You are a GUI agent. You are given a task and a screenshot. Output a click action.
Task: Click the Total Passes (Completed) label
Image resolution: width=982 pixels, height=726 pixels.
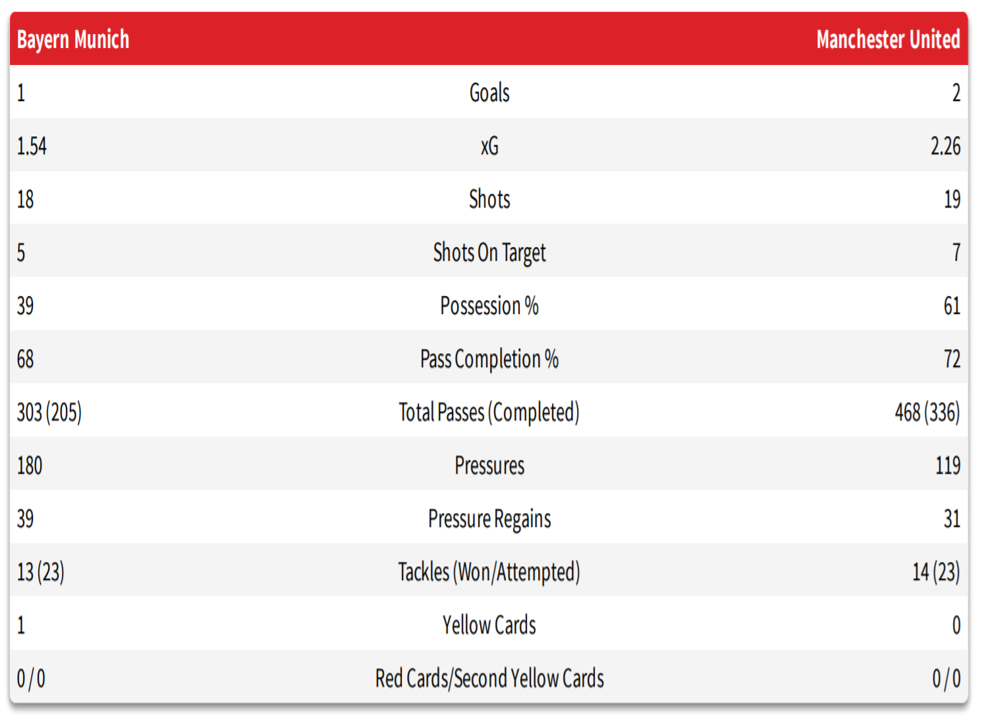click(489, 412)
